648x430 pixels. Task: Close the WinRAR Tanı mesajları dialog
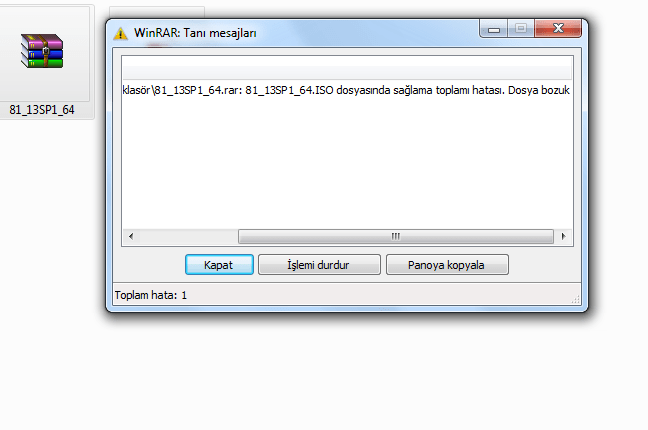coord(558,29)
